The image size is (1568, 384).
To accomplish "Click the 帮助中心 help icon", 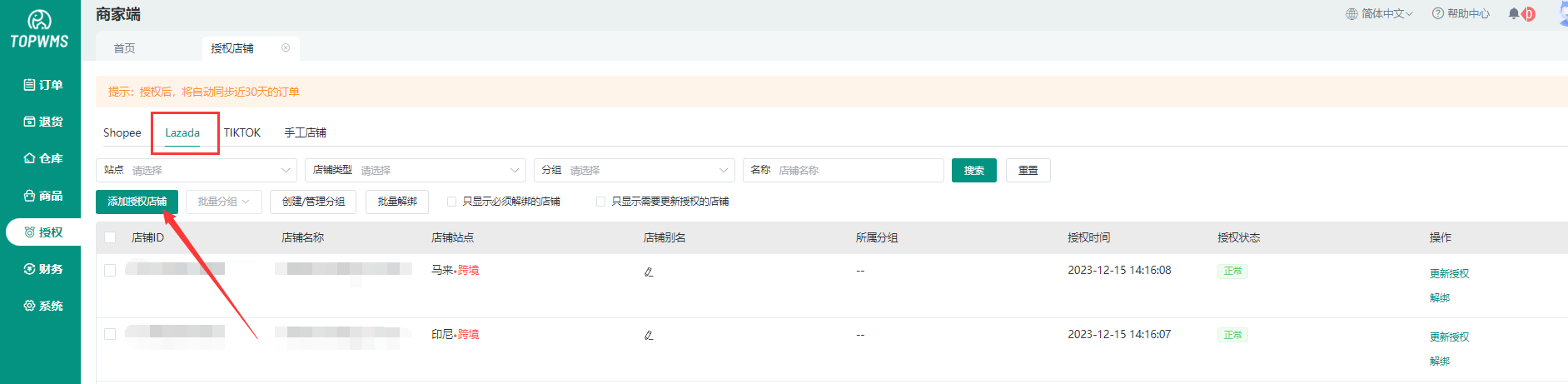I will [1437, 14].
